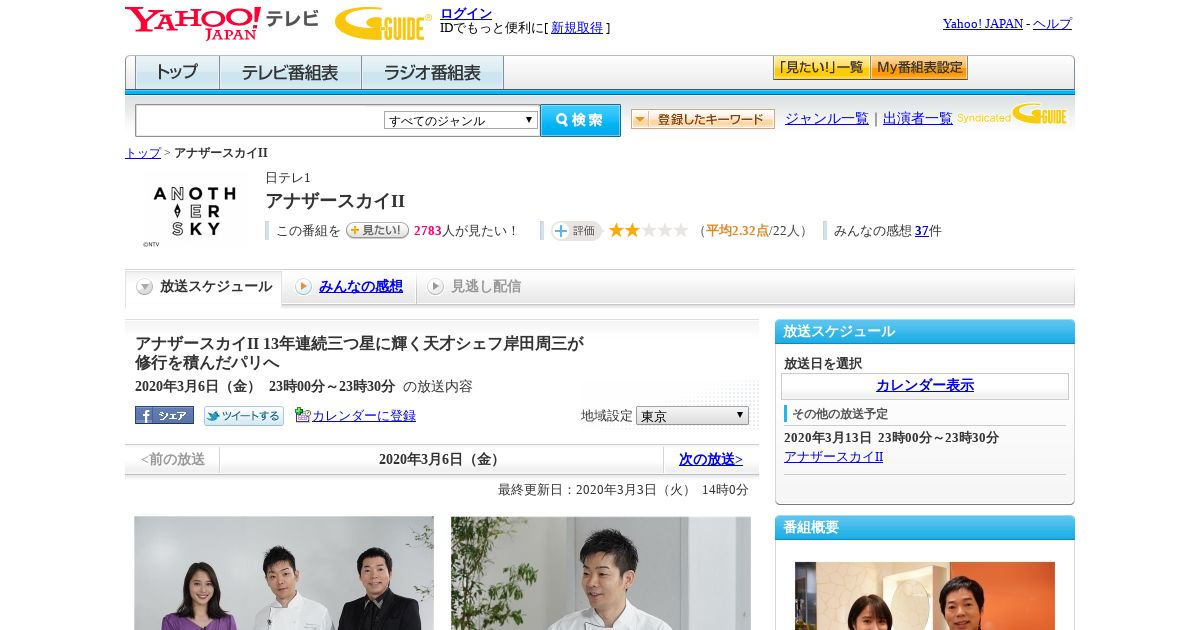
Task: Click the left program photo with three people
Action: click(x=284, y=573)
